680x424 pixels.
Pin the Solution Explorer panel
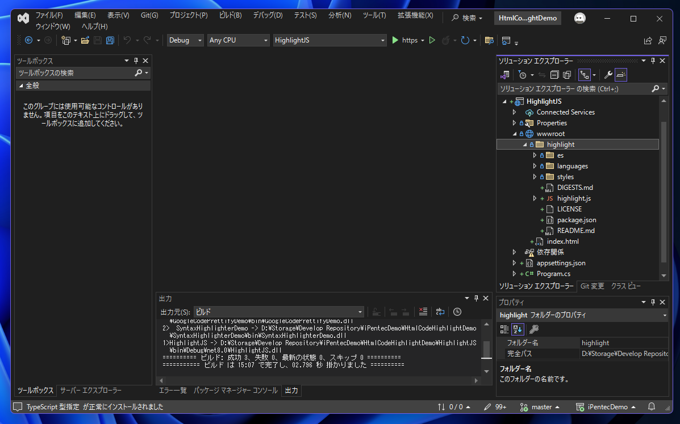(x=653, y=61)
